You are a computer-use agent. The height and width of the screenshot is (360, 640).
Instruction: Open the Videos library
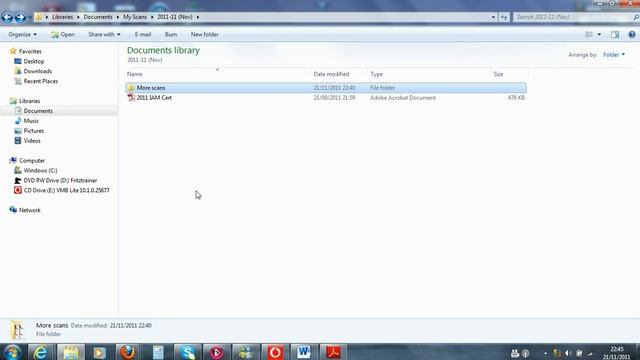tap(32, 141)
